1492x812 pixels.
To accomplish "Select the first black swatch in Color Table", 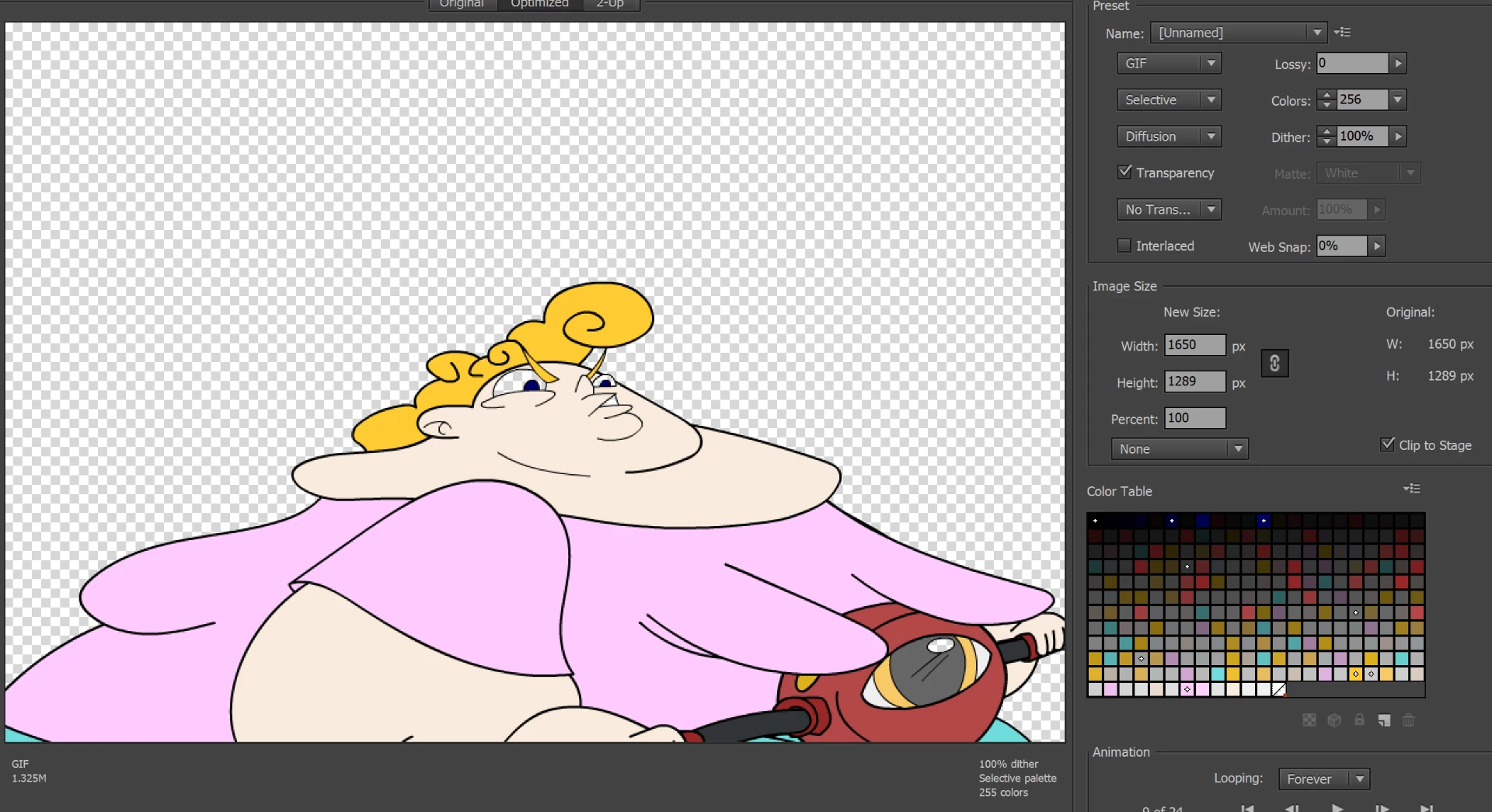I will pyautogui.click(x=1095, y=521).
